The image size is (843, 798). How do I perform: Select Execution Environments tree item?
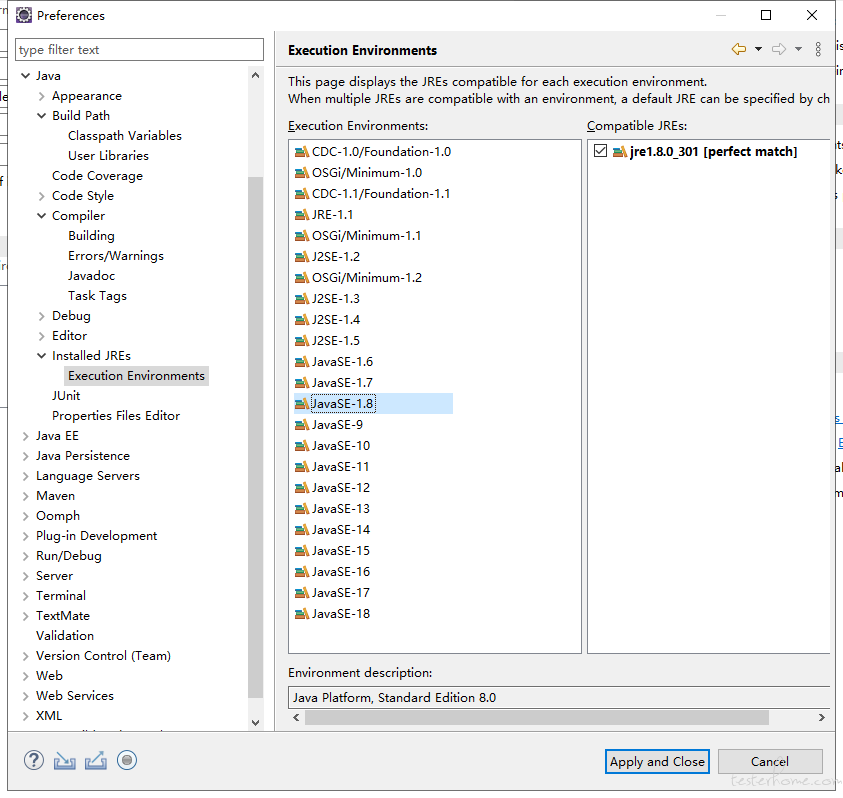pyautogui.click(x=137, y=376)
